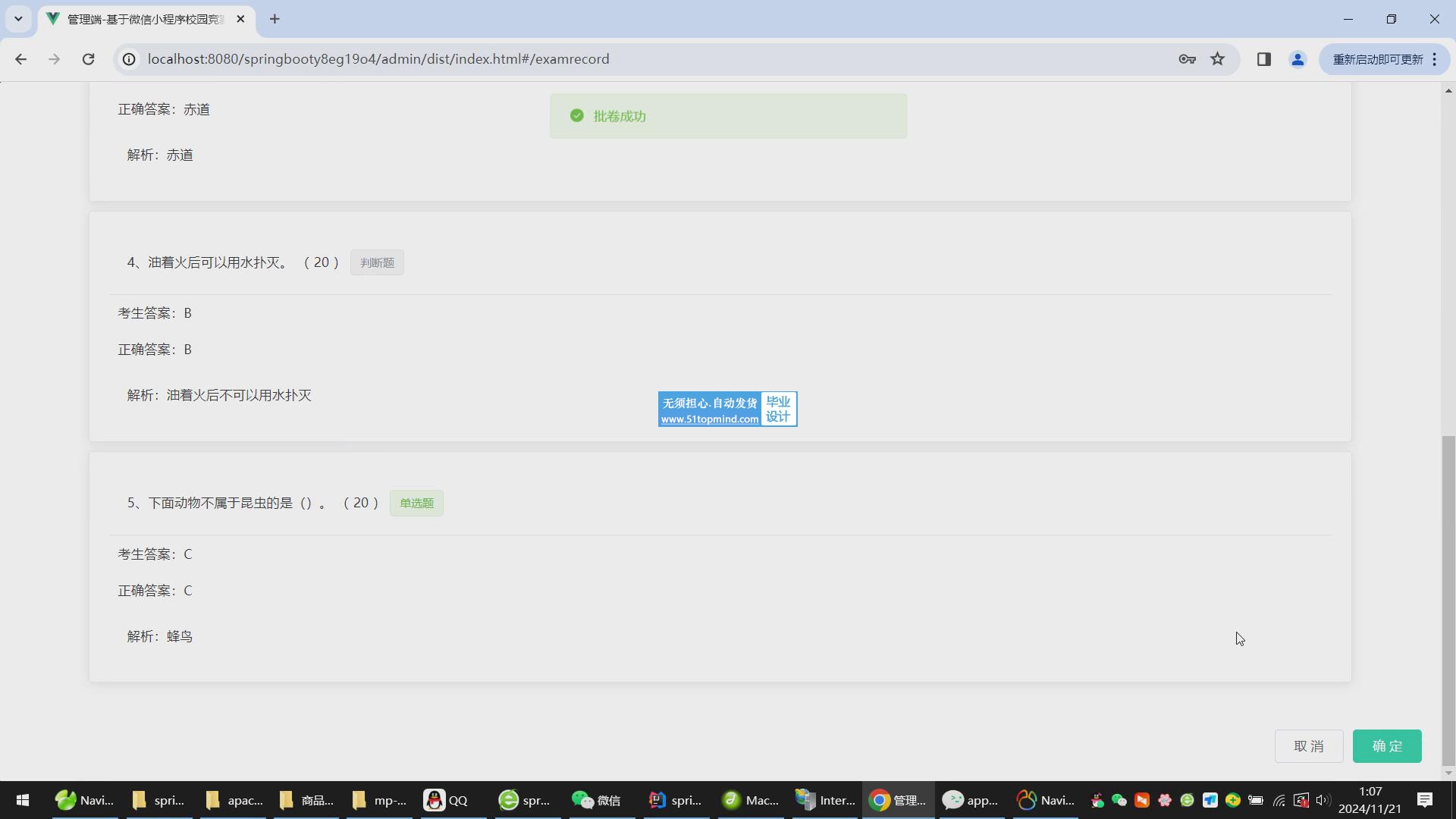Expand the tab search dropdown chevron

click(18, 19)
